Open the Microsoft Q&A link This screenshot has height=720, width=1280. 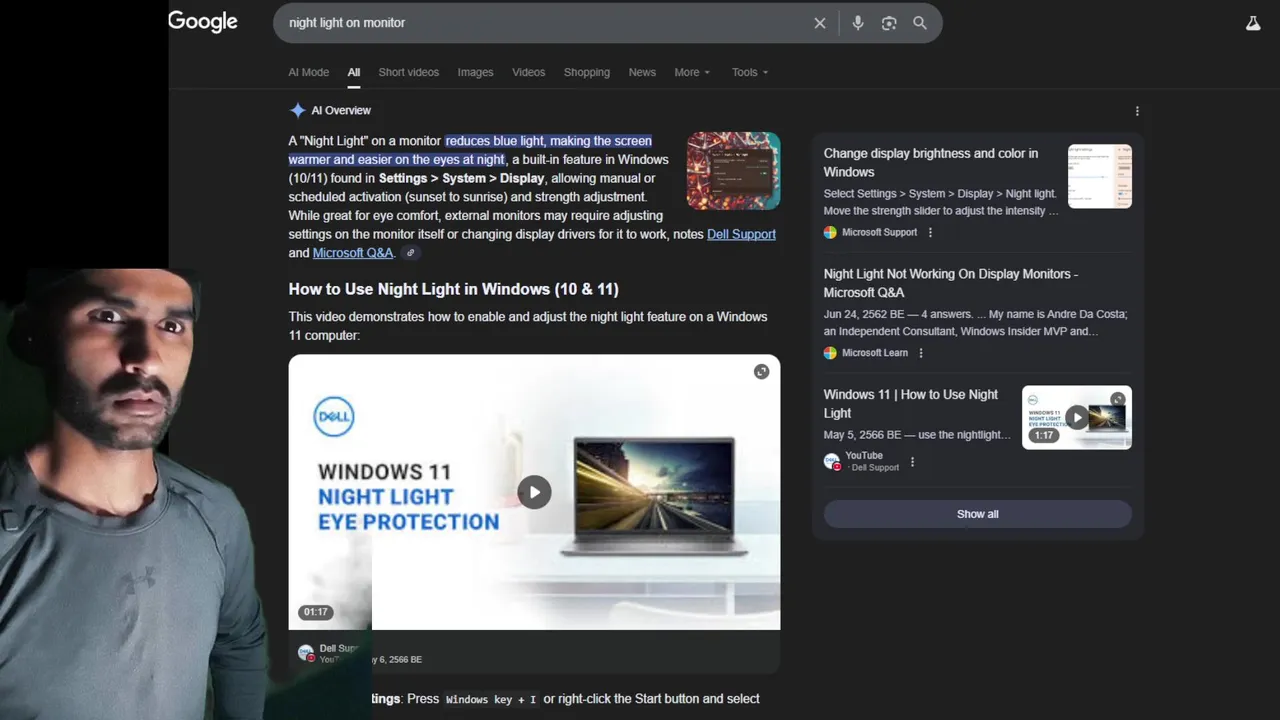point(353,253)
